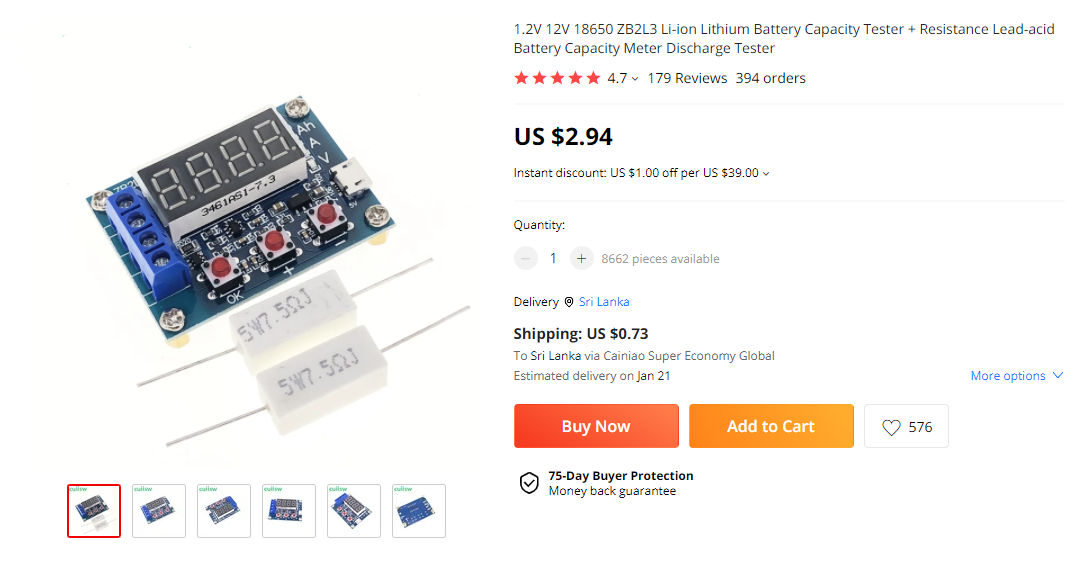This screenshot has width=1084, height=563.
Task: Click the quantity value field
Action: click(x=553, y=259)
